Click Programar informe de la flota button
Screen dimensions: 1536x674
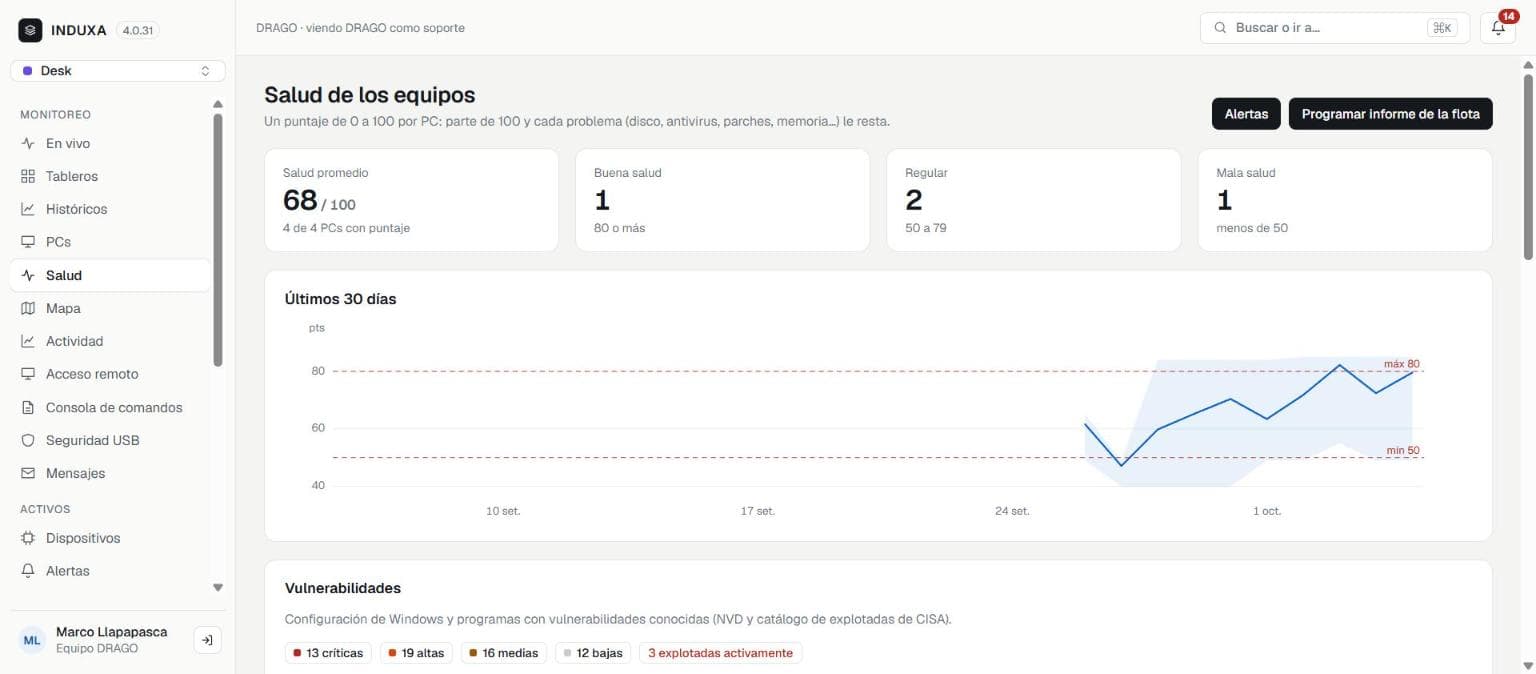click(x=1390, y=114)
